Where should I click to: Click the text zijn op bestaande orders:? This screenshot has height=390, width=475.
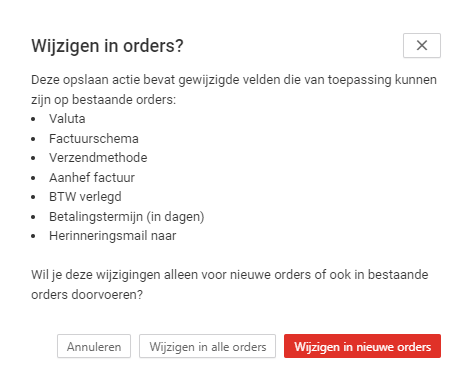[103, 100]
